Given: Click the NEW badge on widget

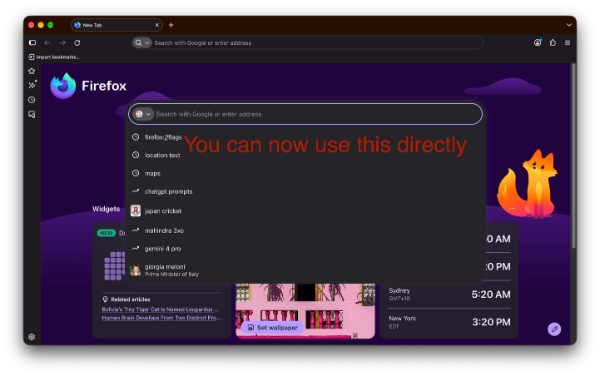Looking at the screenshot, I should 106,233.
